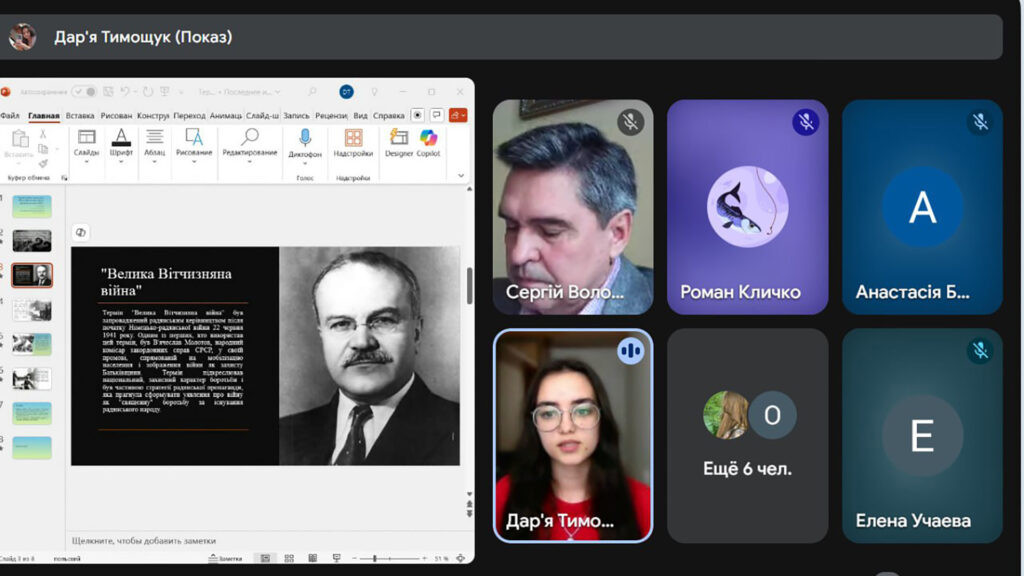This screenshot has width=1024, height=576.
Task: Open the Слайд-шоу tab
Action: [x=263, y=116]
